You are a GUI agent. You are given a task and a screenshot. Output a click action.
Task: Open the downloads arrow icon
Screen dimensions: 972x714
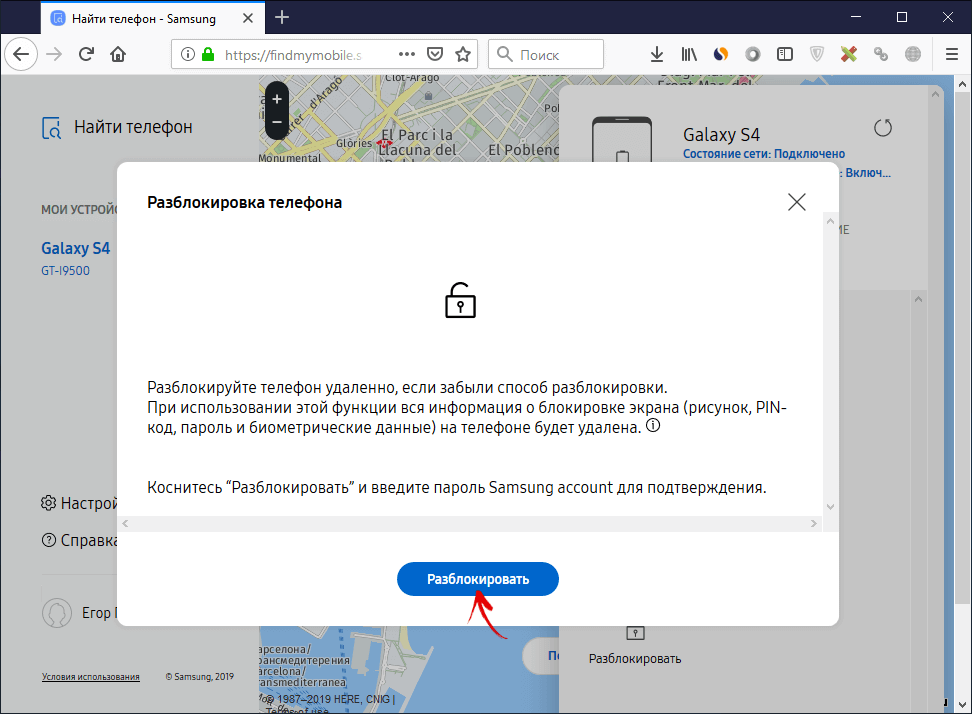(x=656, y=55)
